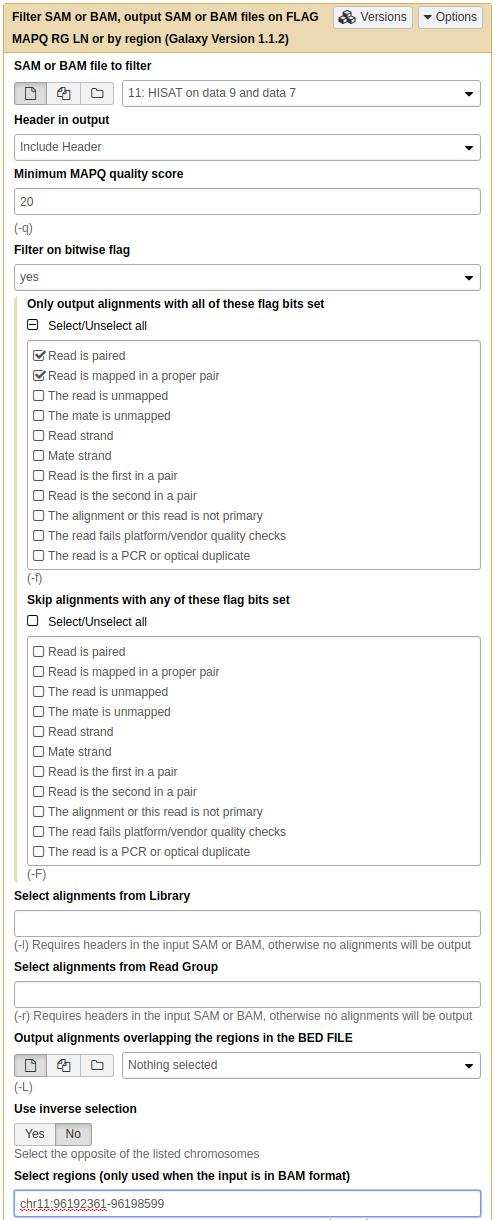Set inverse selection to No
The image size is (497, 1220).
(x=73, y=1134)
